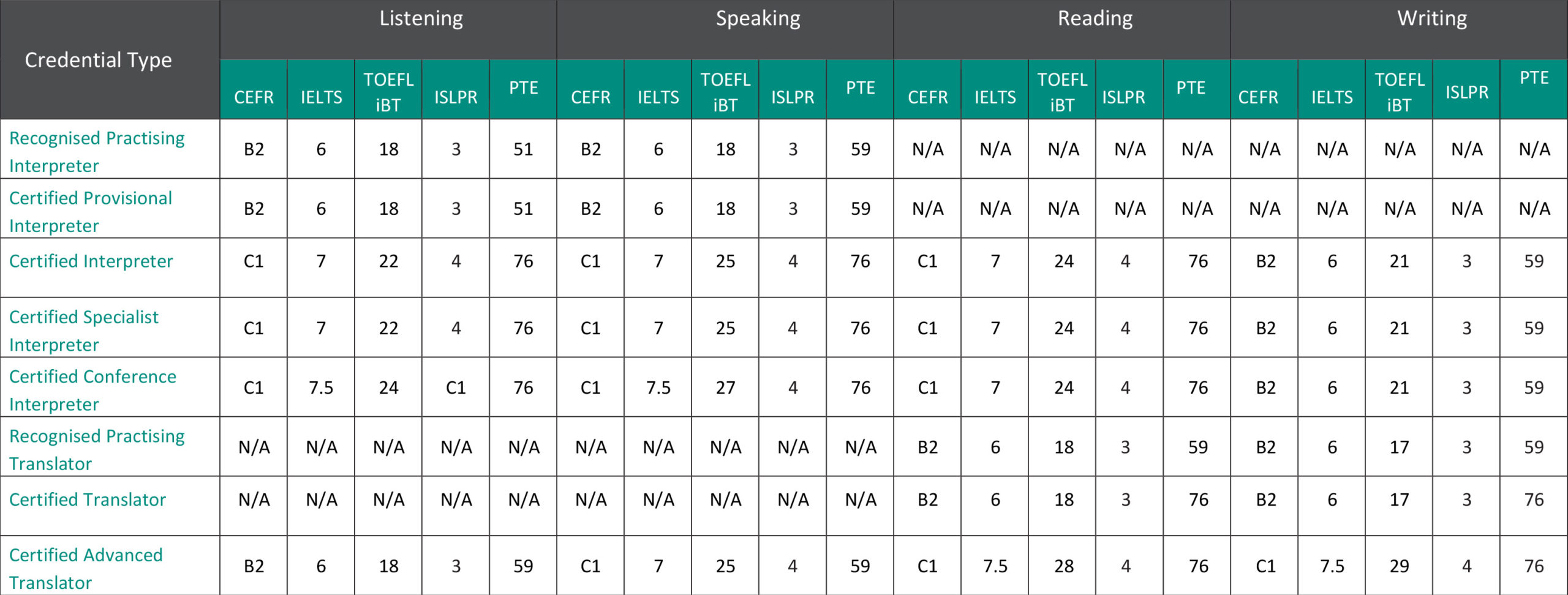Select the Reading group header
This screenshot has width=1568, height=595.
tap(1095, 18)
